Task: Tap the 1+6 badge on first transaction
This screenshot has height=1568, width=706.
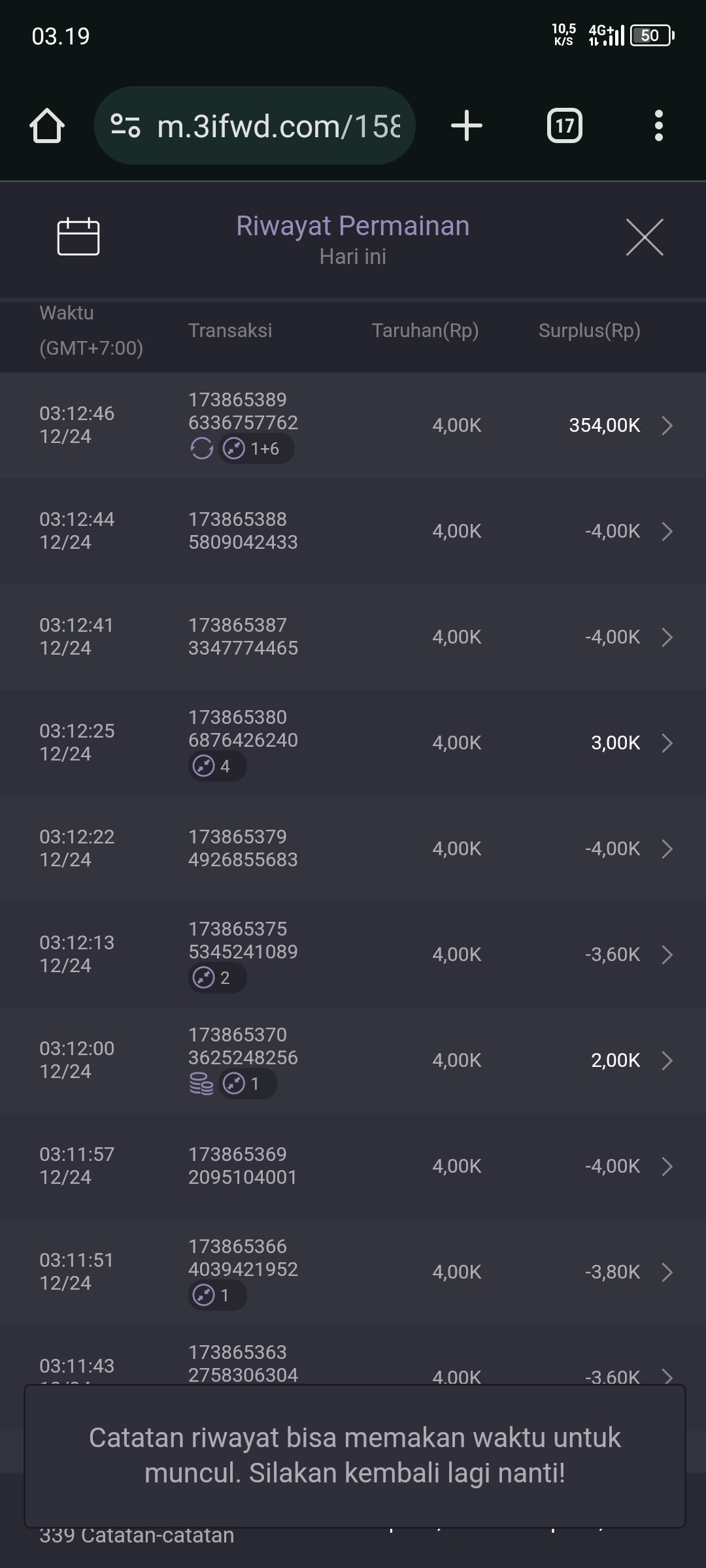Action: coord(256,449)
